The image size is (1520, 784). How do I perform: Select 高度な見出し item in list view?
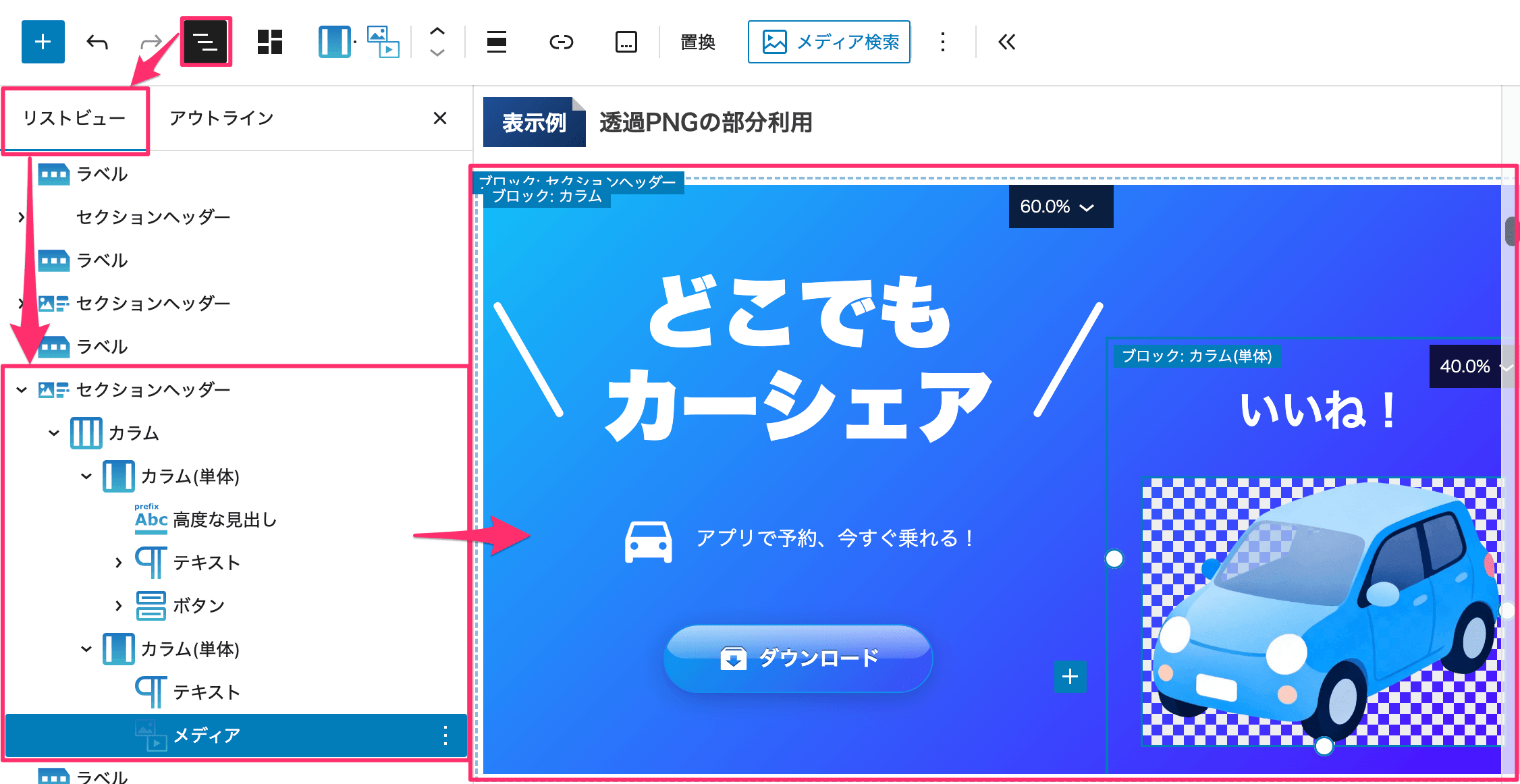224,520
